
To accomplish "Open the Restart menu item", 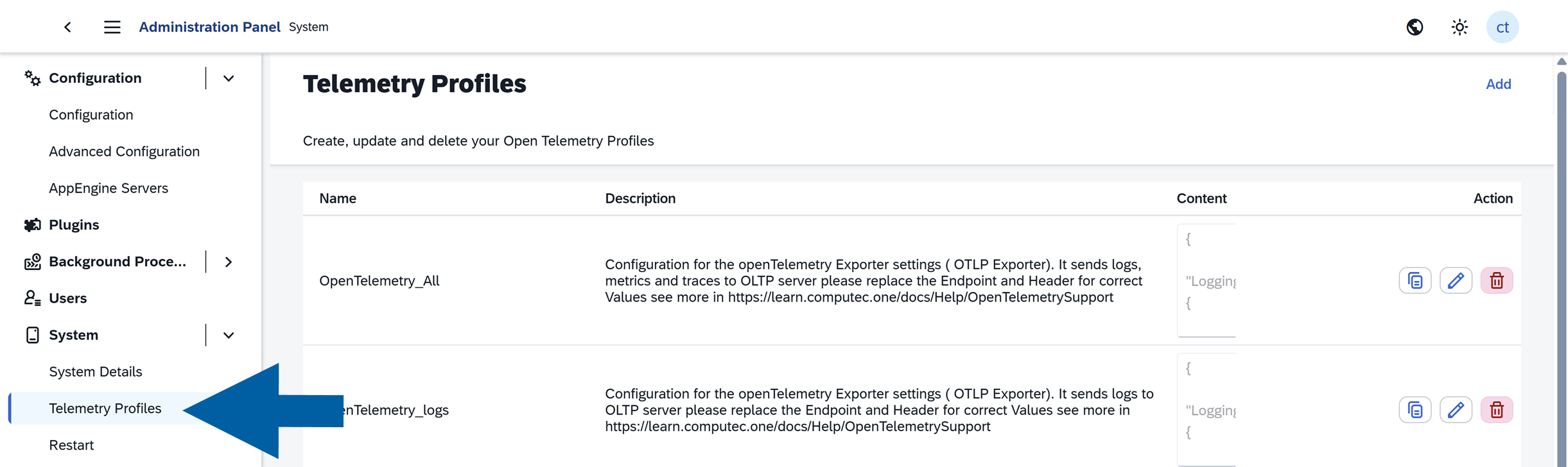I will tap(71, 445).
